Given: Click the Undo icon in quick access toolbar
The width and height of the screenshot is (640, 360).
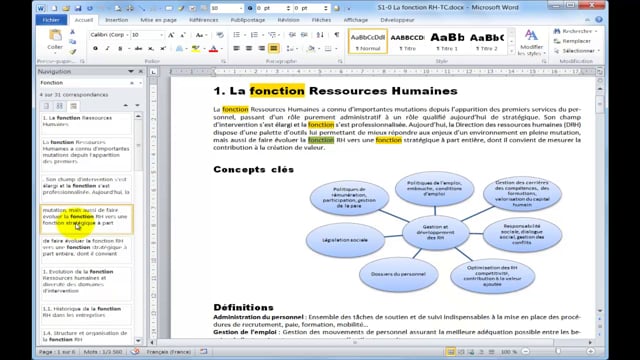Looking at the screenshot, I should pyautogui.click(x=90, y=8).
